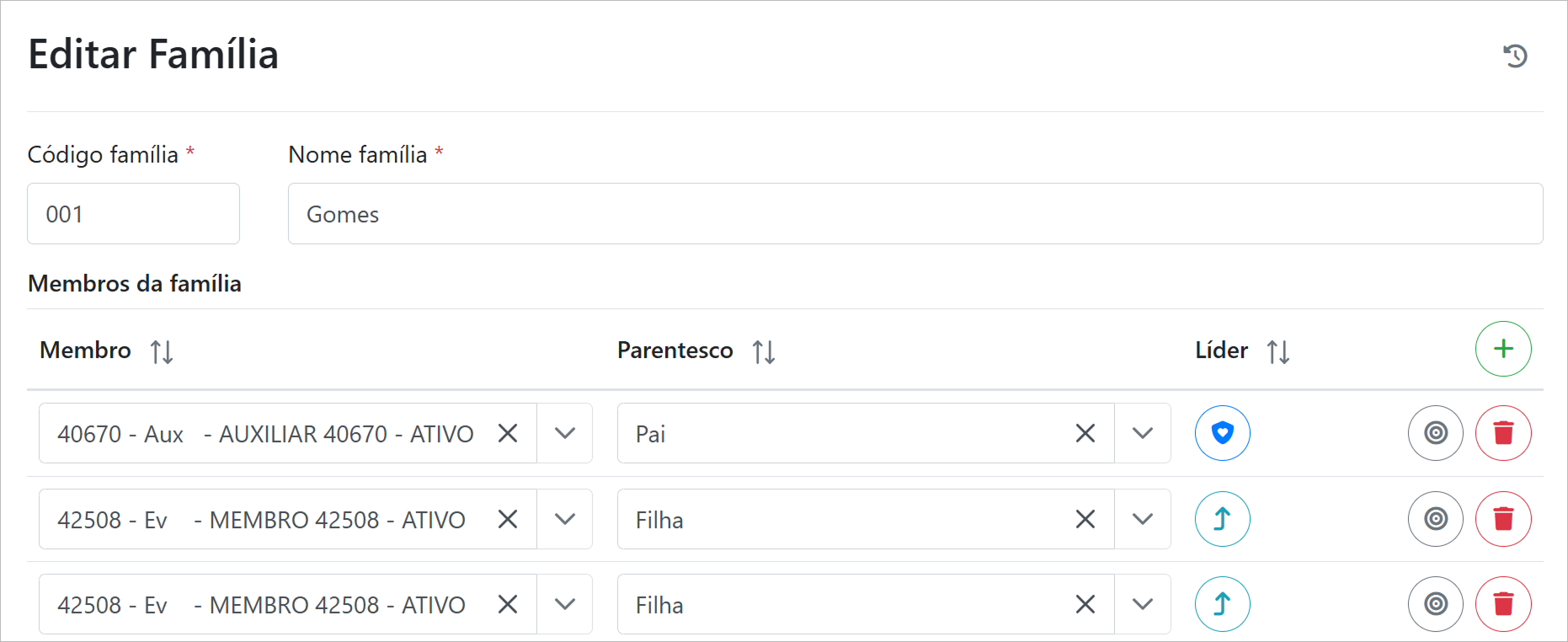Sort table by Membro column
The image size is (1568, 642).
tap(162, 351)
